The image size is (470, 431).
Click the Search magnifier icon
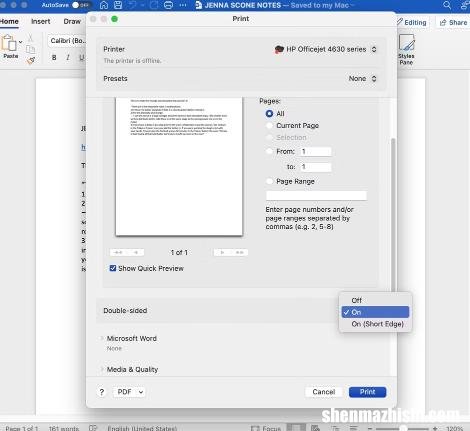pyautogui.click(x=447, y=5)
